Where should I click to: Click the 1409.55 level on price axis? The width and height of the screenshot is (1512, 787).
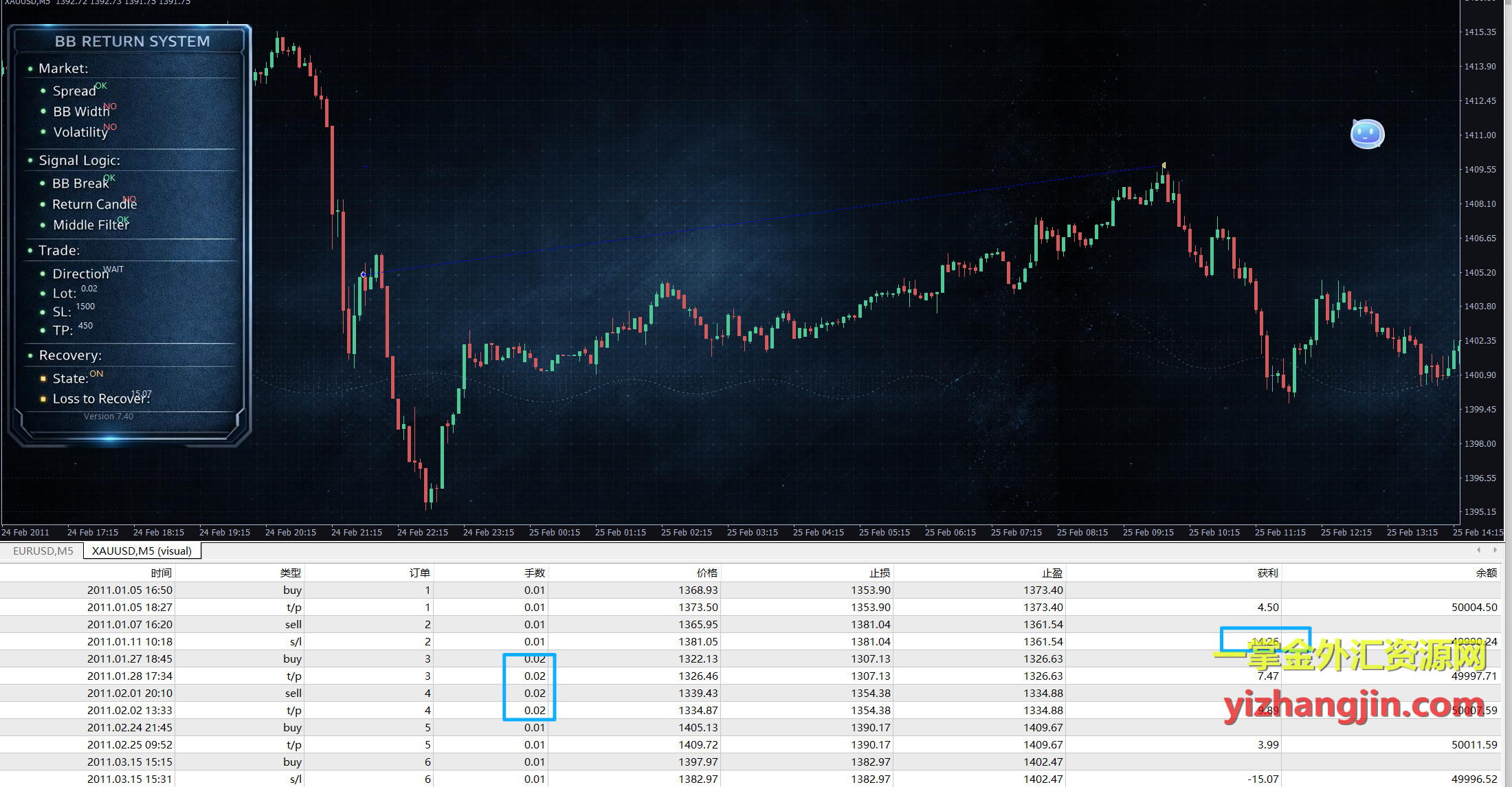[x=1480, y=169]
